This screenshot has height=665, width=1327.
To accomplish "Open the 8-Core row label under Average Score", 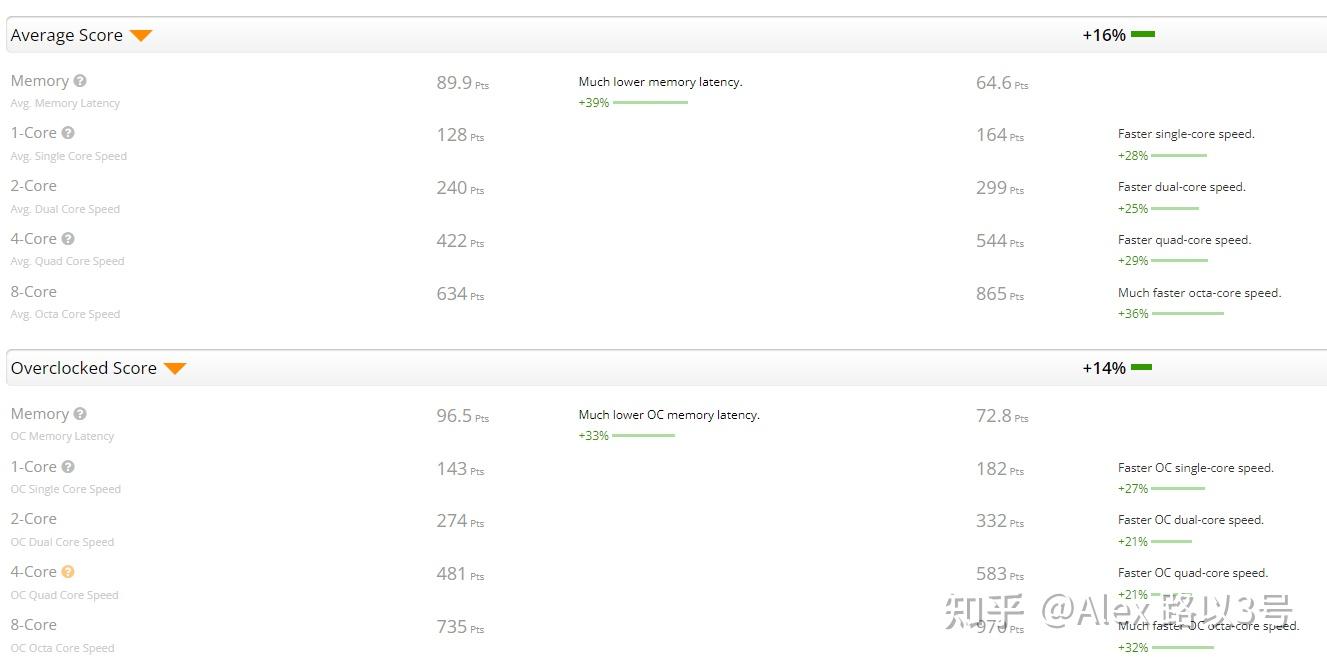I will pos(34,292).
